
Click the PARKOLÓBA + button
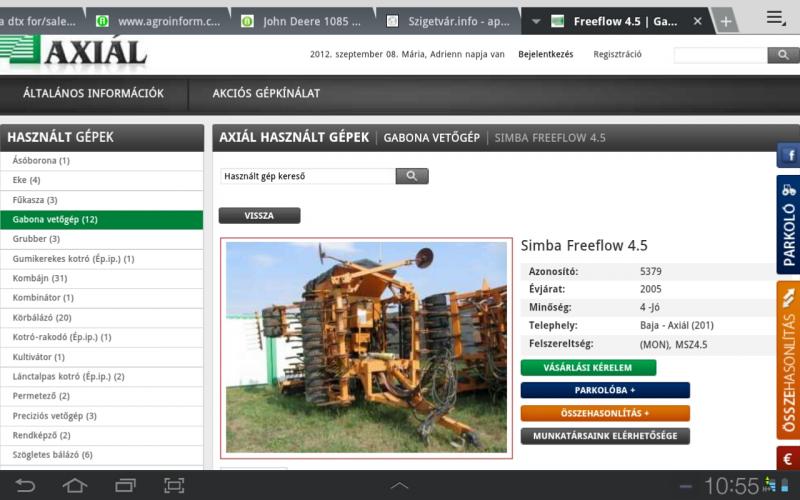coord(605,390)
